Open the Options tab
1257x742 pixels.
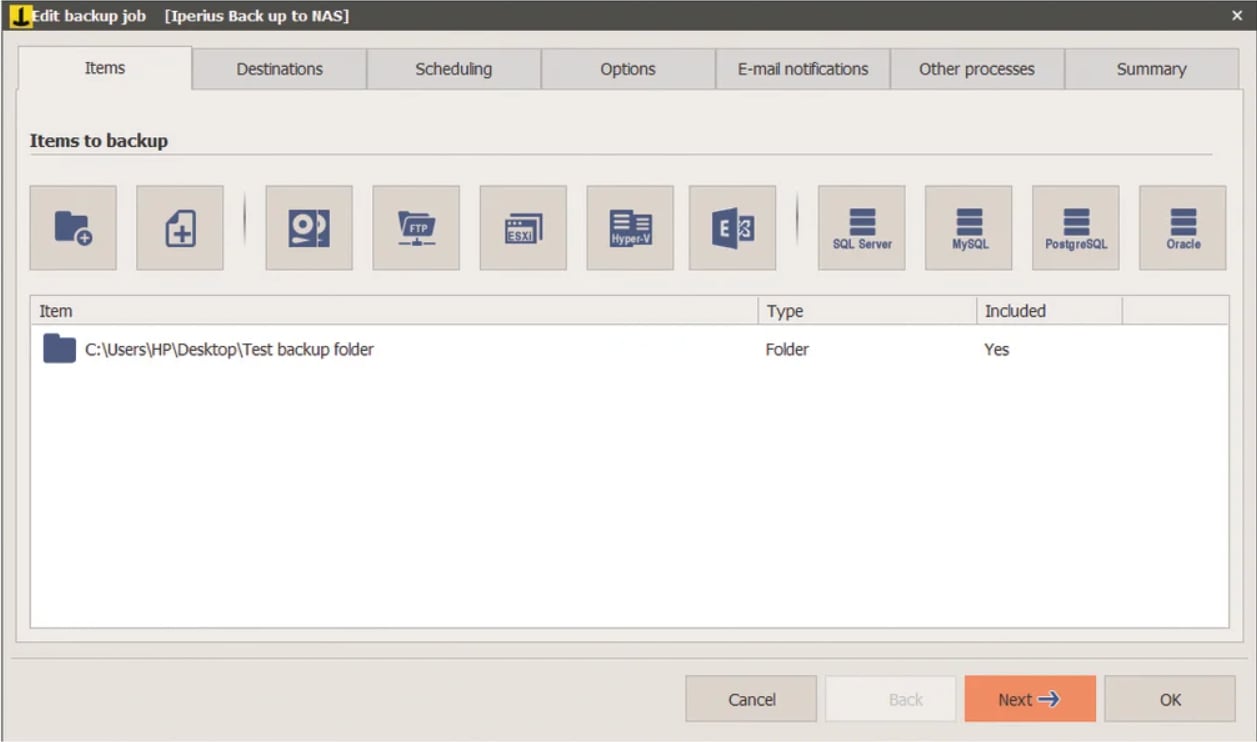point(628,69)
